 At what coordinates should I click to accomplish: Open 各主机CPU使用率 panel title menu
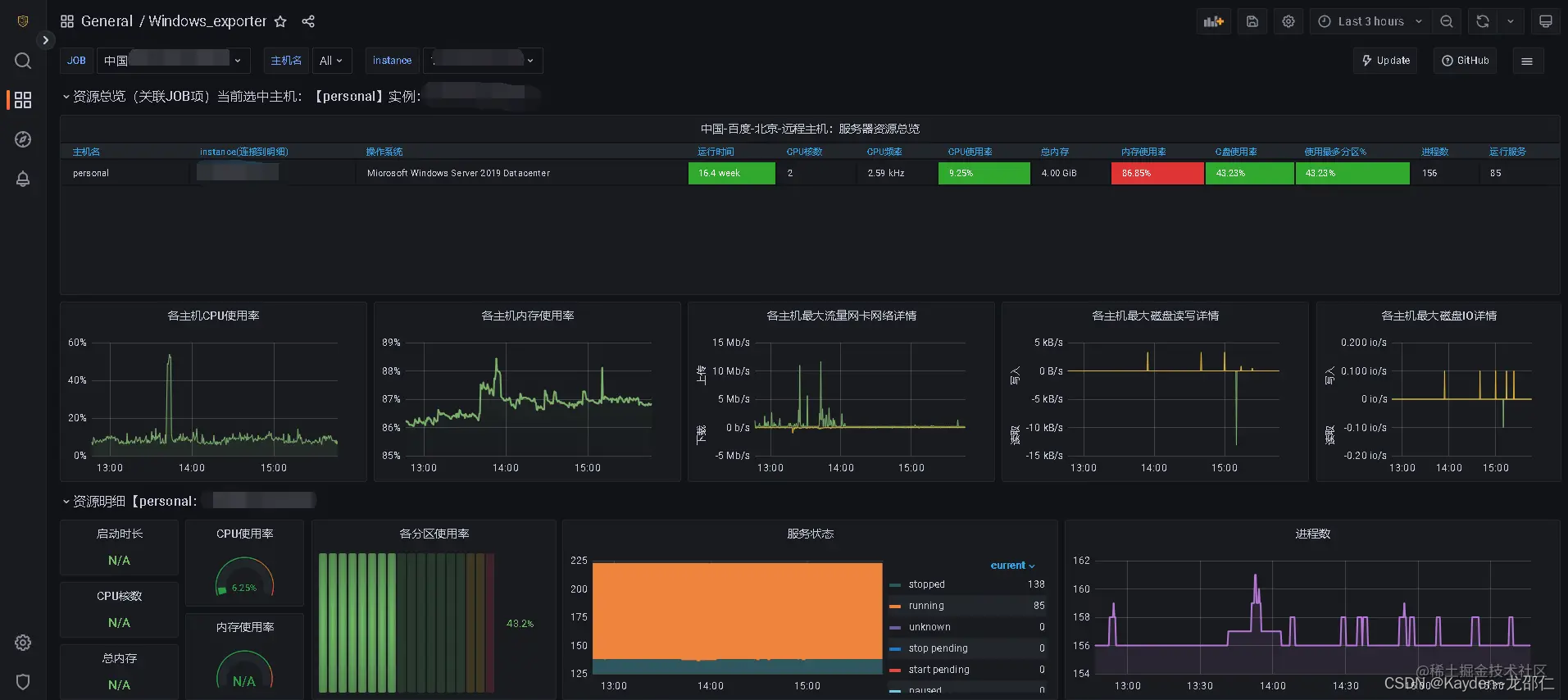click(213, 316)
